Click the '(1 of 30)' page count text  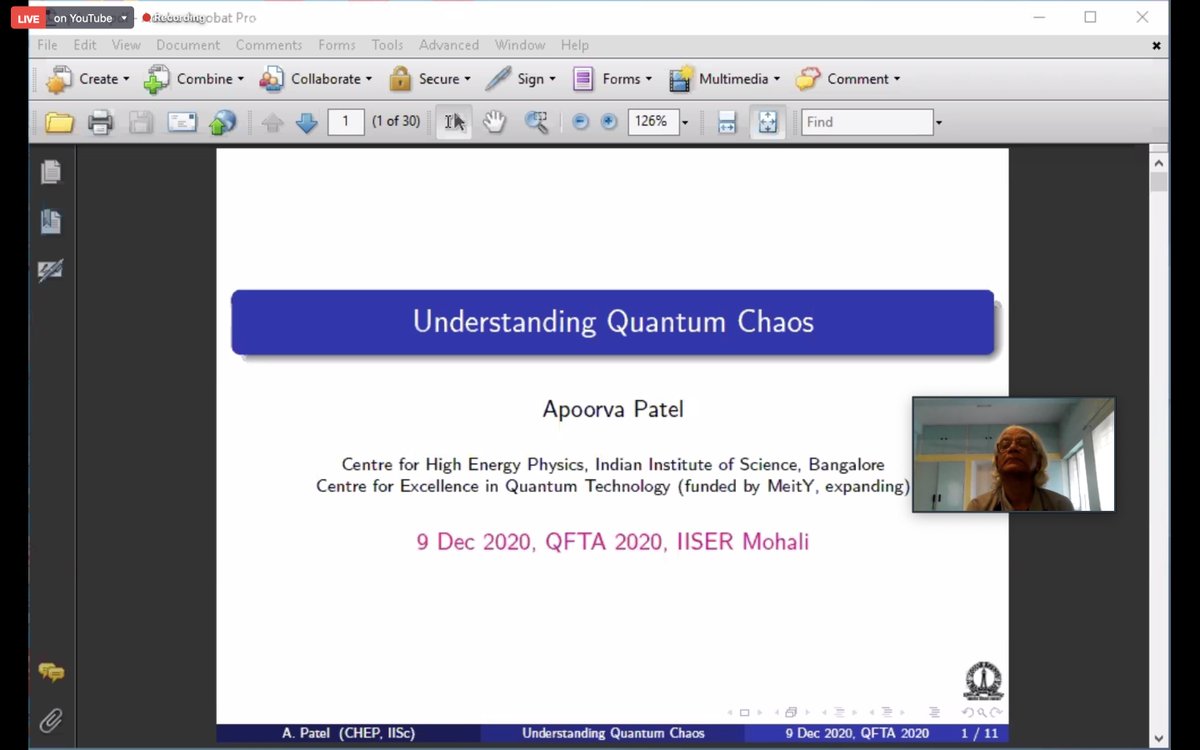click(x=396, y=122)
